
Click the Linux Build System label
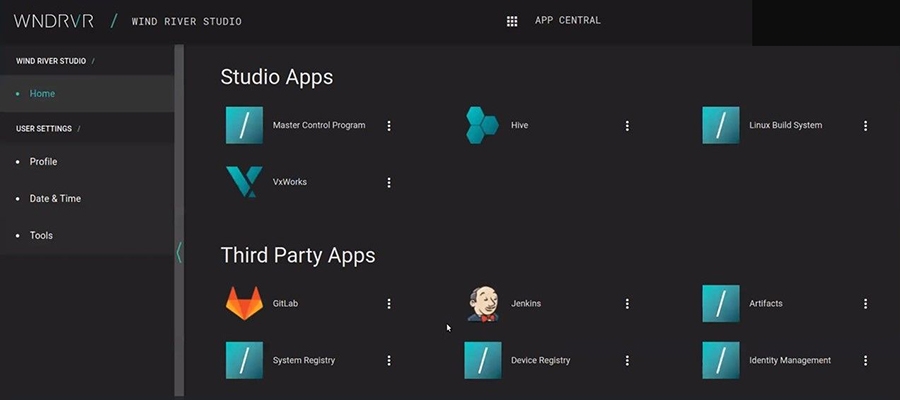pos(785,125)
